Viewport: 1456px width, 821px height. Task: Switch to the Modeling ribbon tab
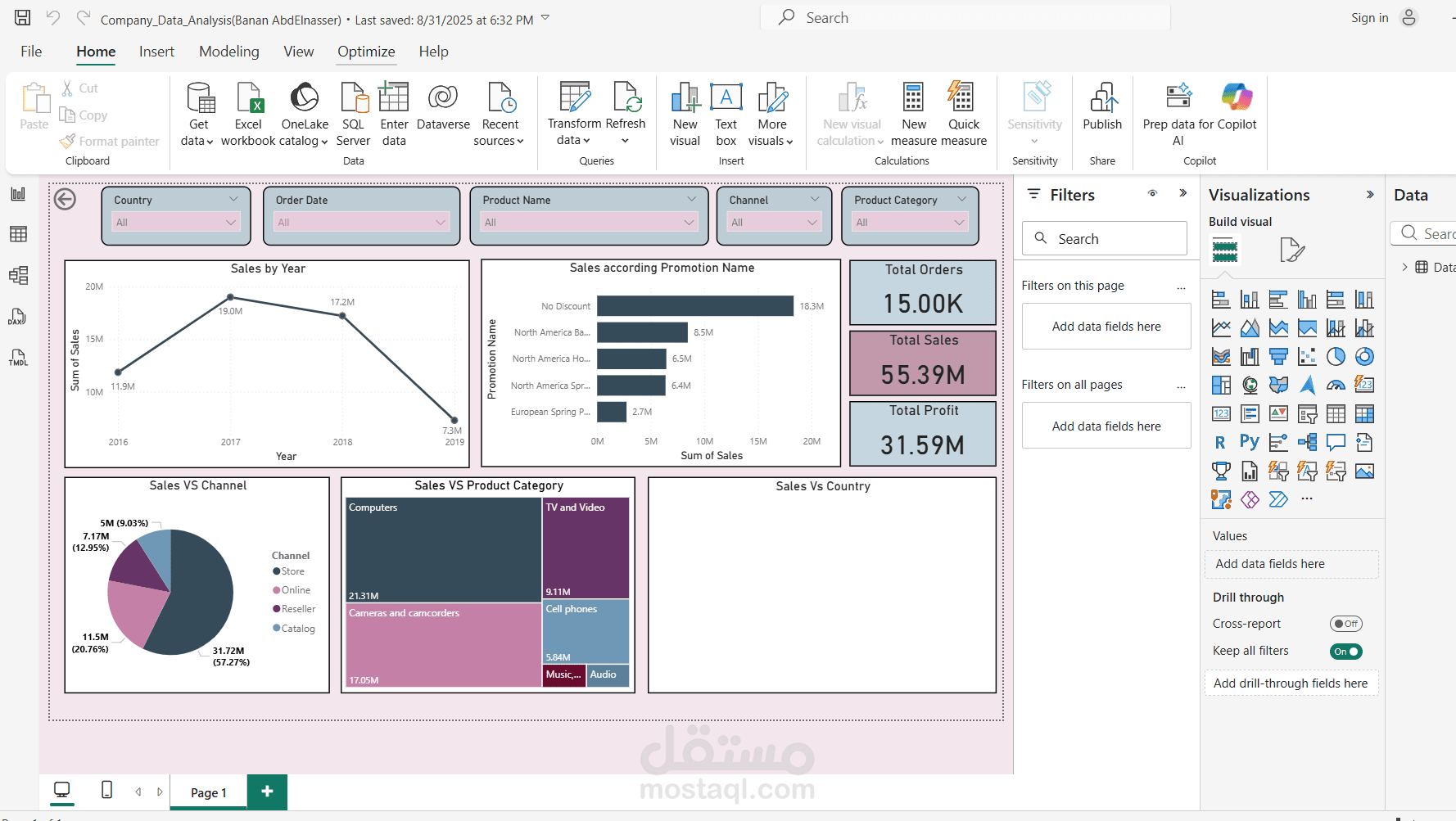pyautogui.click(x=229, y=51)
